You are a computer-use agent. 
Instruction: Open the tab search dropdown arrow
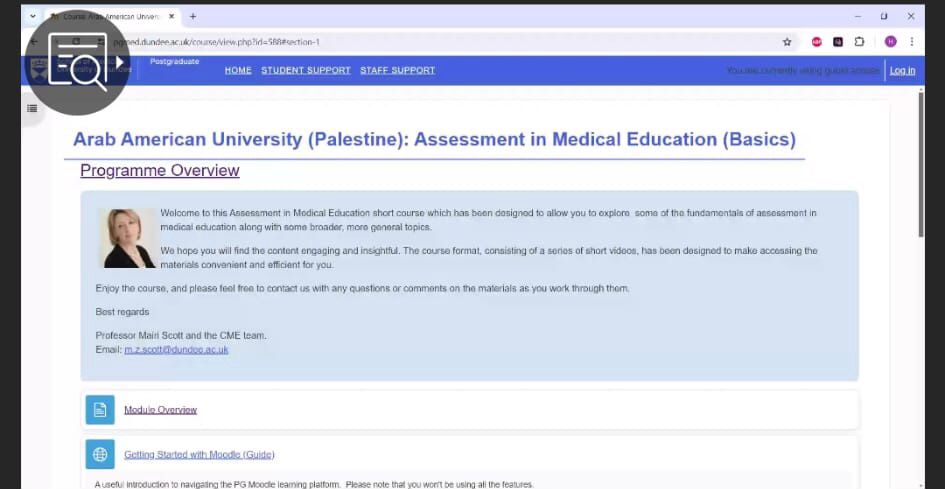click(x=33, y=16)
